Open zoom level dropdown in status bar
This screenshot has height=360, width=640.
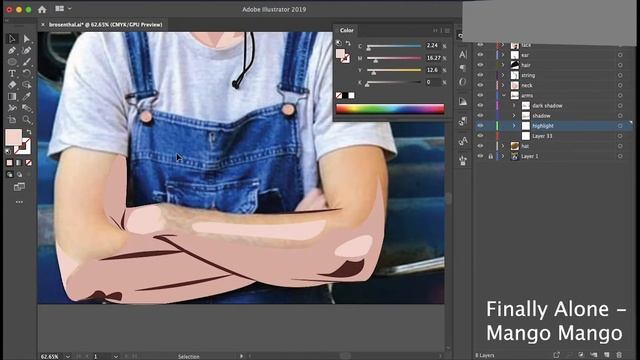tap(68, 356)
